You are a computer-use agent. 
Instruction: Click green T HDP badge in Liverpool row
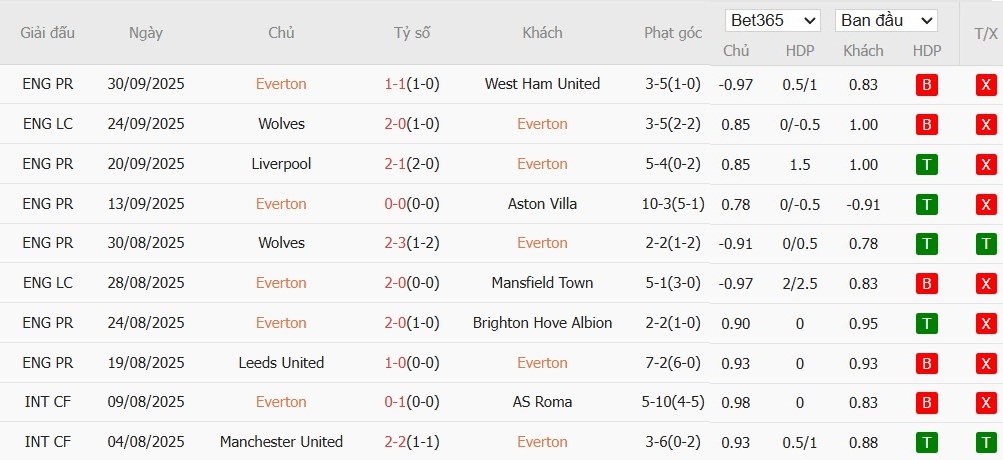click(x=926, y=164)
